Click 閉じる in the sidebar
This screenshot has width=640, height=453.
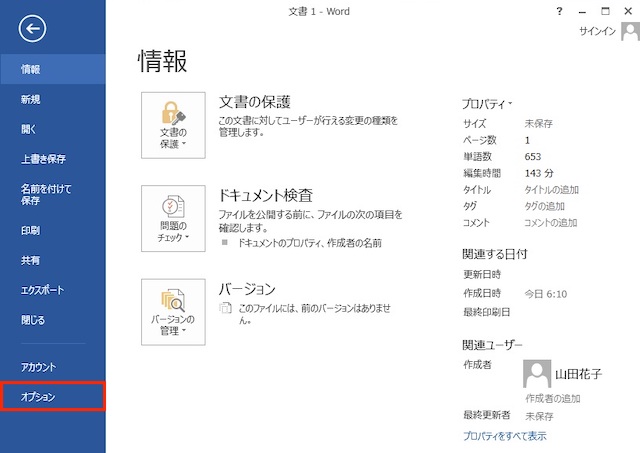[x=53, y=320]
